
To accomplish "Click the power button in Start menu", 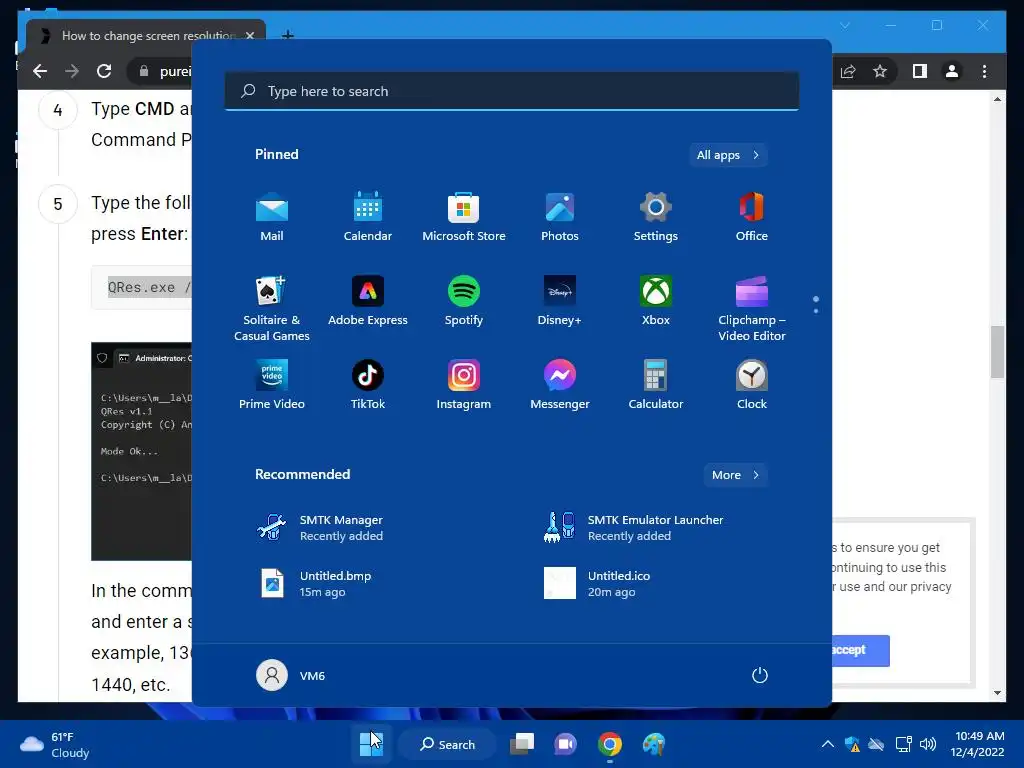I will tap(760, 675).
